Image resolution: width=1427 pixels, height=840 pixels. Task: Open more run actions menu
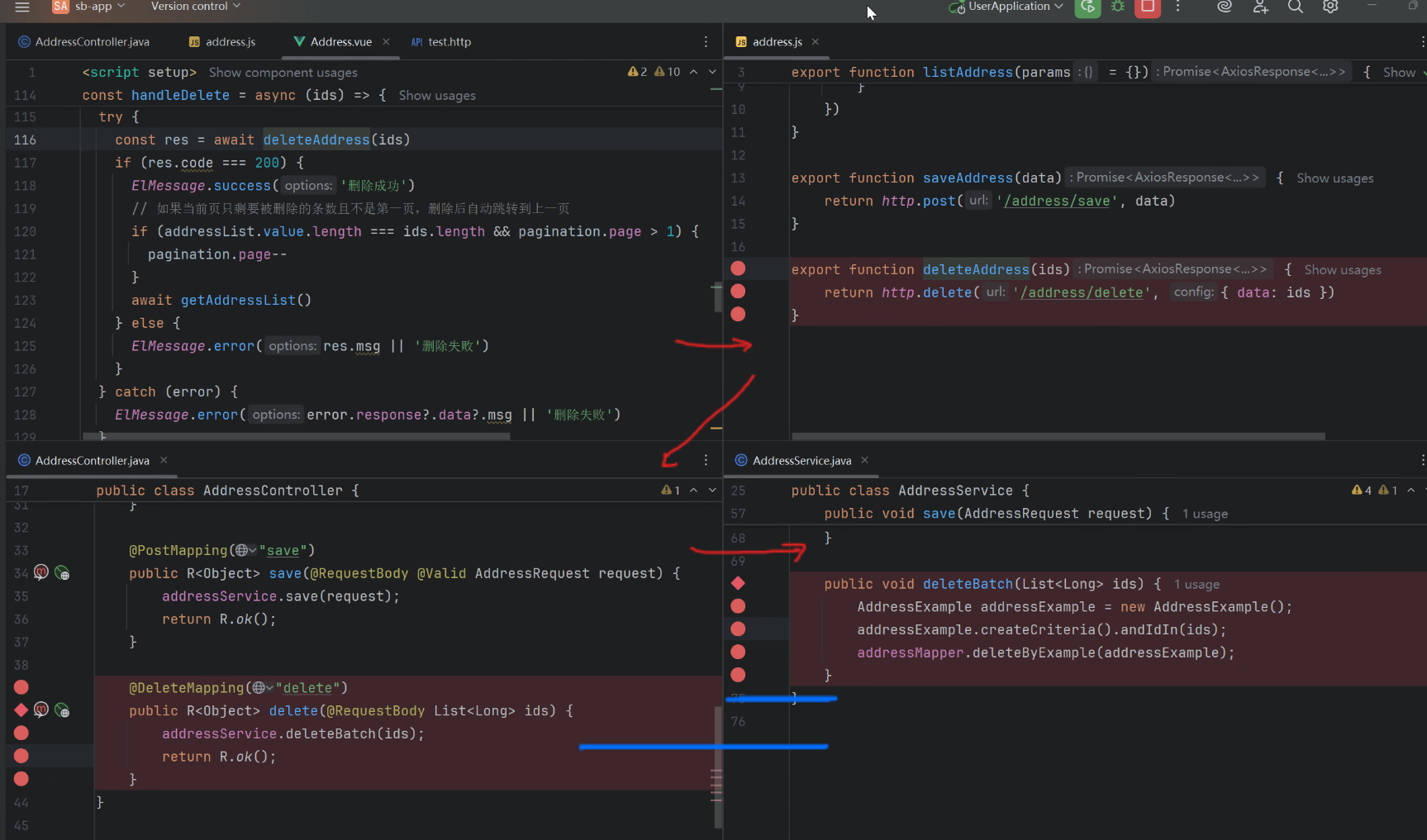point(1178,7)
